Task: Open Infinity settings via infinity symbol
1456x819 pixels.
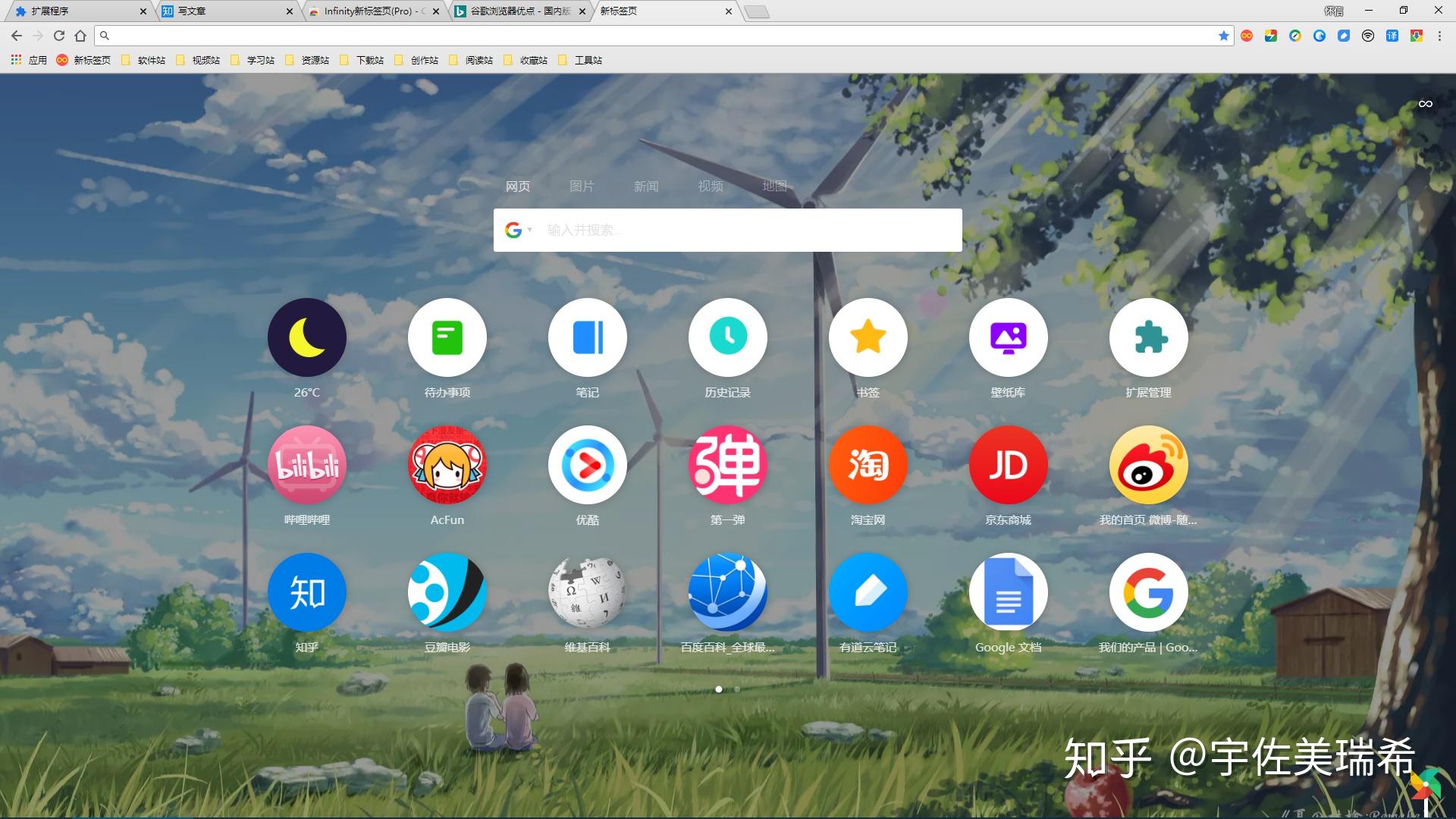Action: click(1426, 104)
